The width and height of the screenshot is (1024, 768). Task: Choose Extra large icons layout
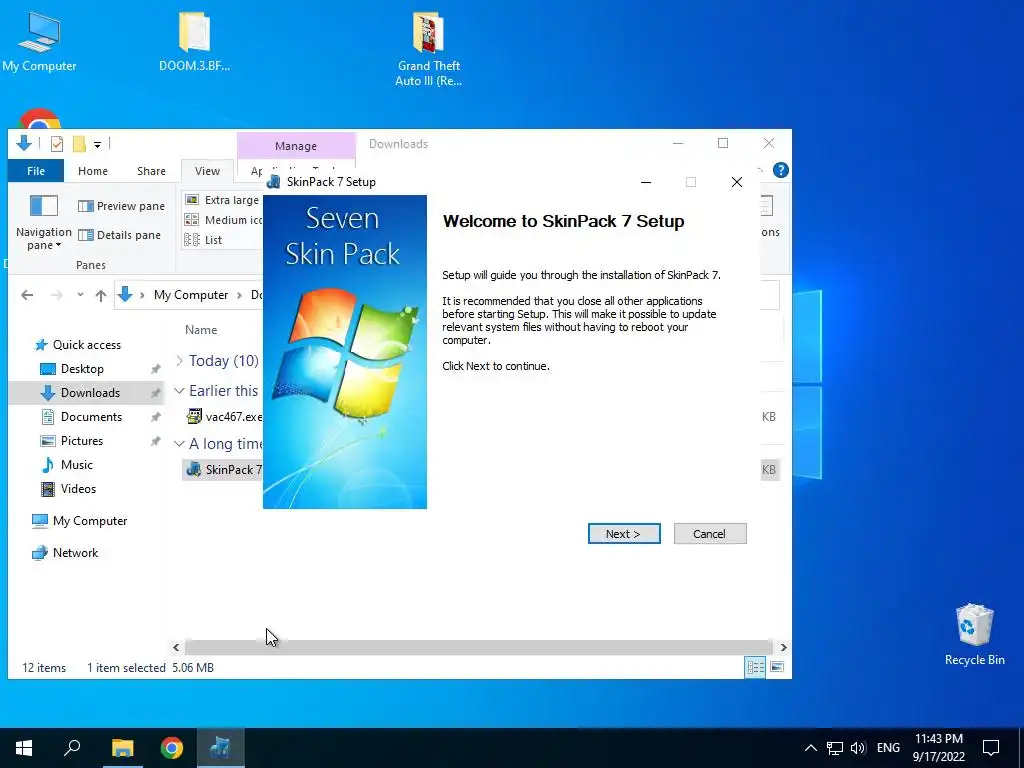click(x=223, y=200)
